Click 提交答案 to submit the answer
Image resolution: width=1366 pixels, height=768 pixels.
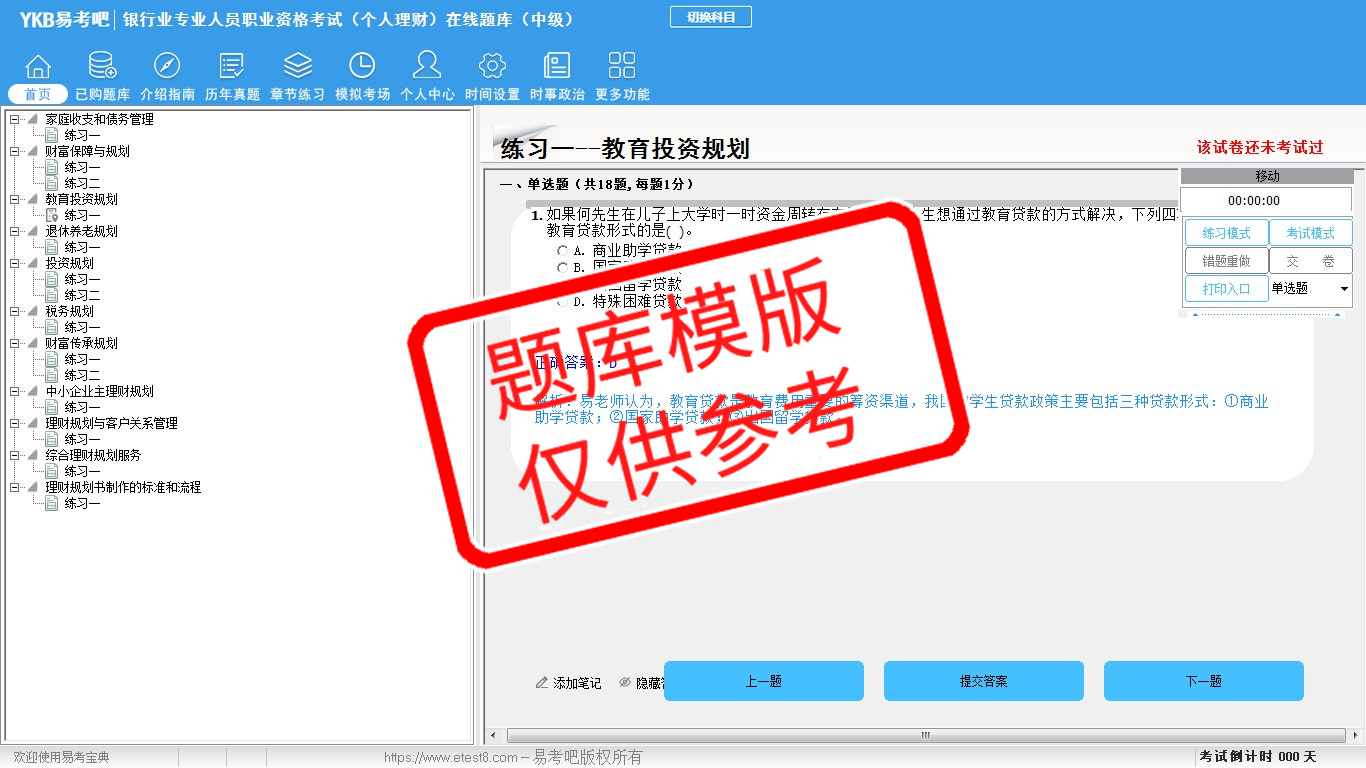[984, 681]
